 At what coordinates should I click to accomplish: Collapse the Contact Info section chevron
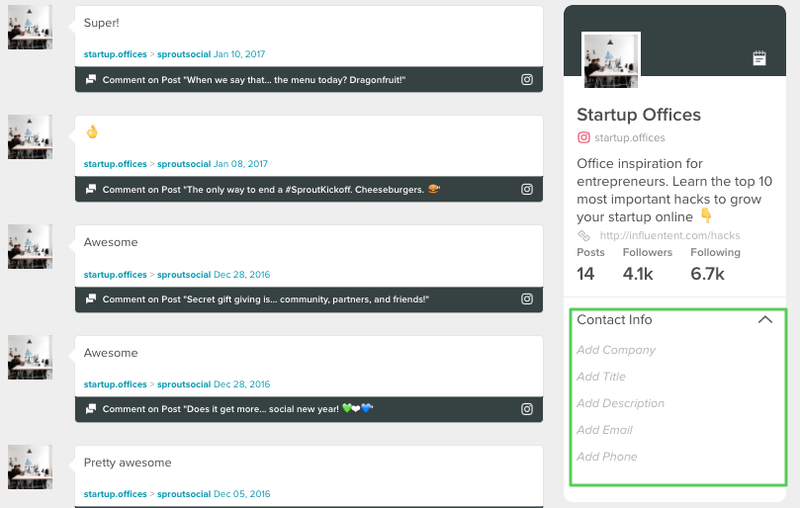click(765, 320)
